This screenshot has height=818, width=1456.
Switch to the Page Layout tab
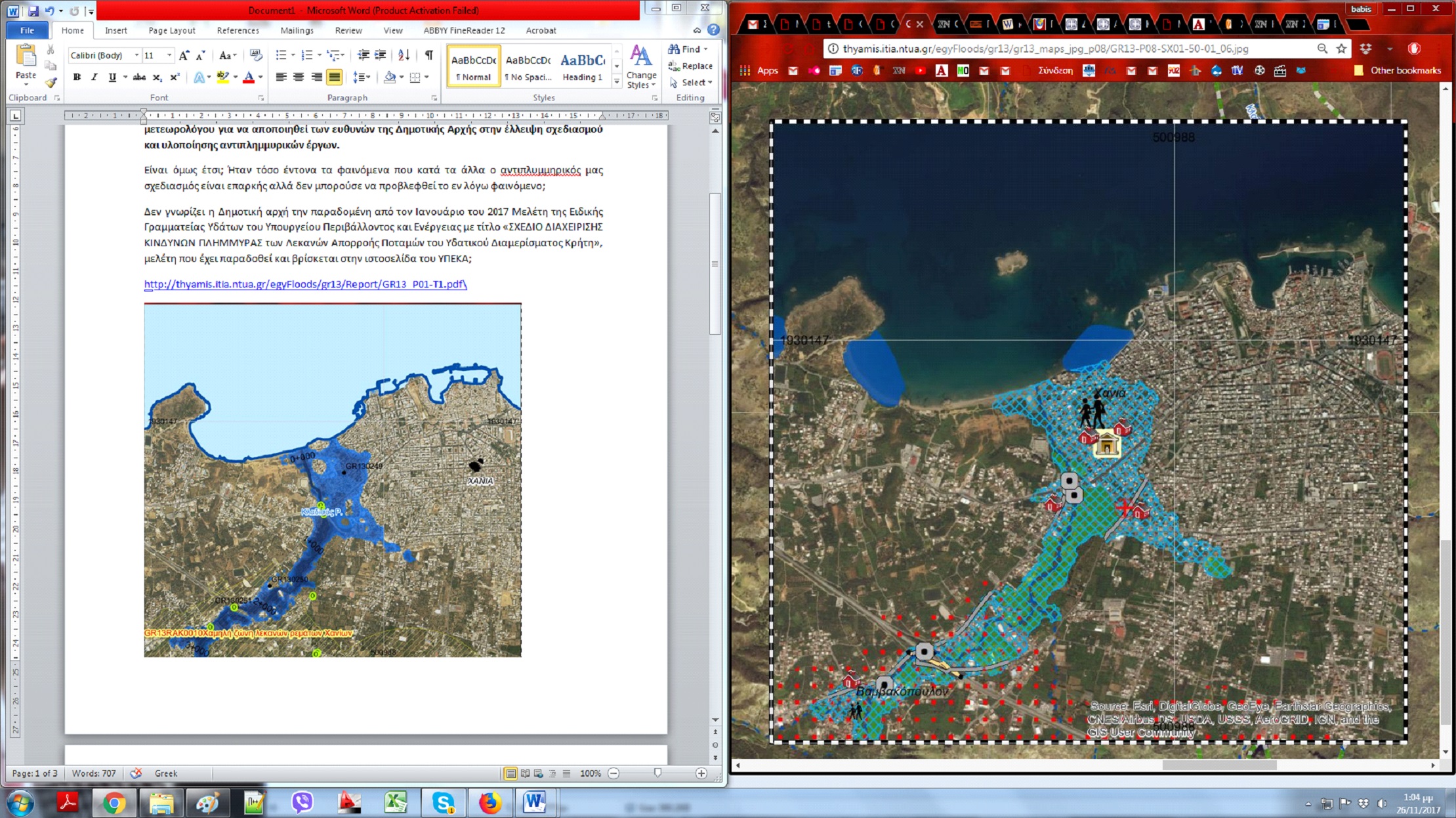[x=172, y=30]
